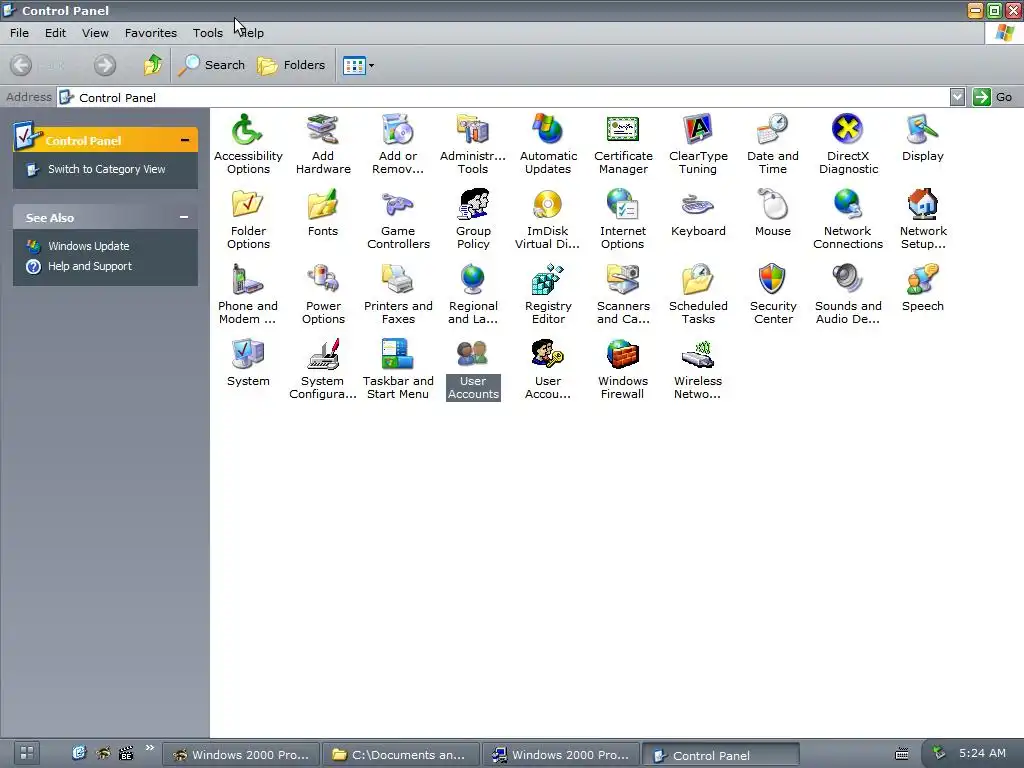Open the Favorites menu
The image size is (1024, 768).
click(x=150, y=33)
